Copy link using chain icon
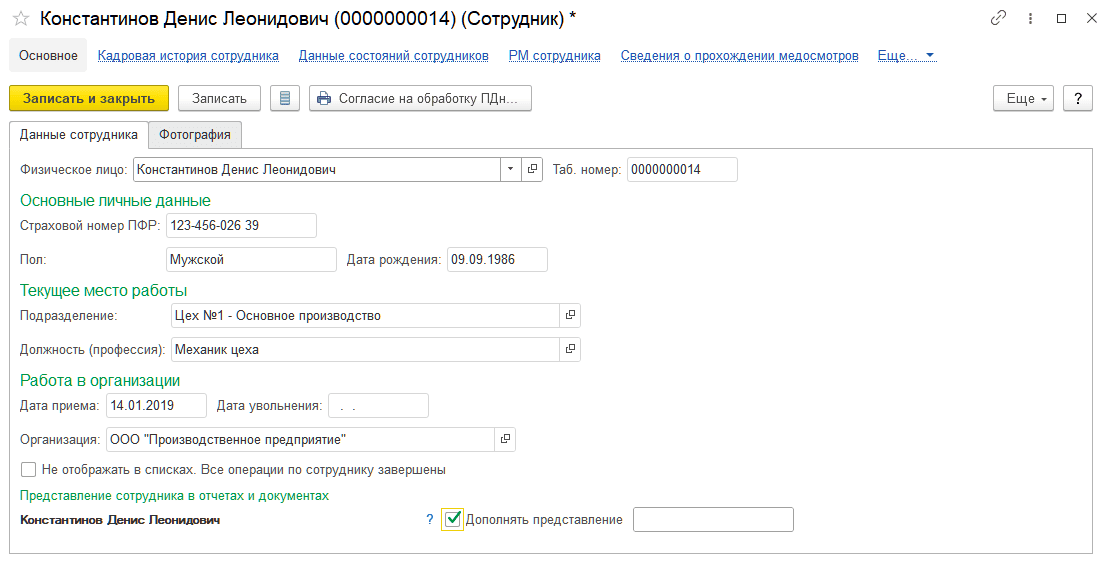 (998, 18)
